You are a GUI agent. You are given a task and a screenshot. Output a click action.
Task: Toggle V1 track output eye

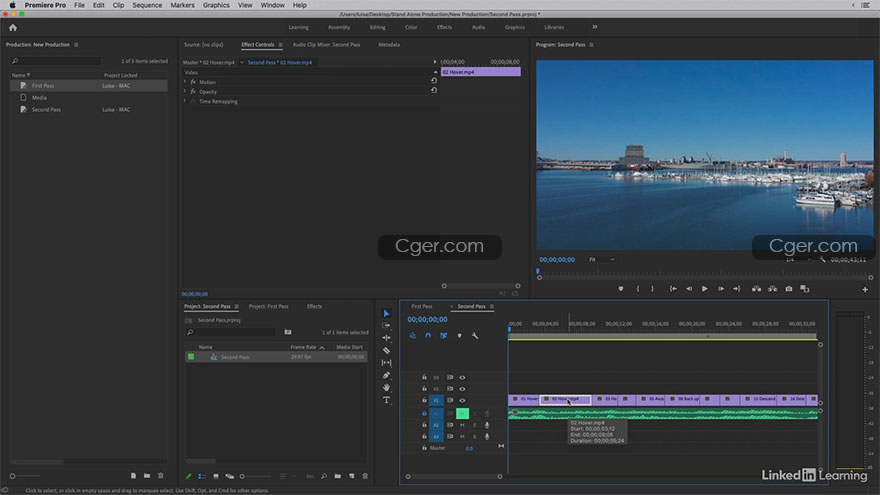[462, 400]
